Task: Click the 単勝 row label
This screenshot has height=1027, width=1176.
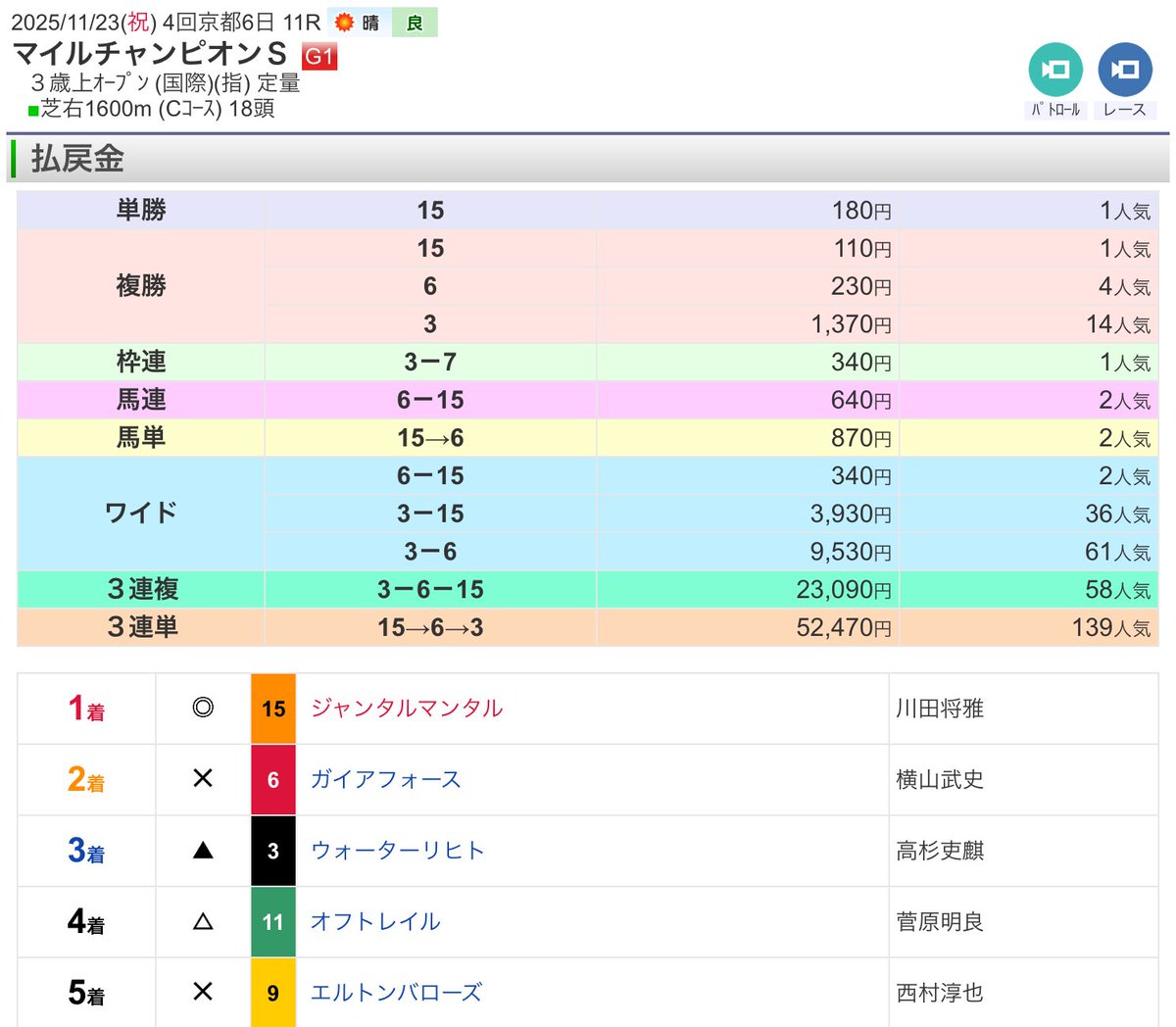Action: 141,210
